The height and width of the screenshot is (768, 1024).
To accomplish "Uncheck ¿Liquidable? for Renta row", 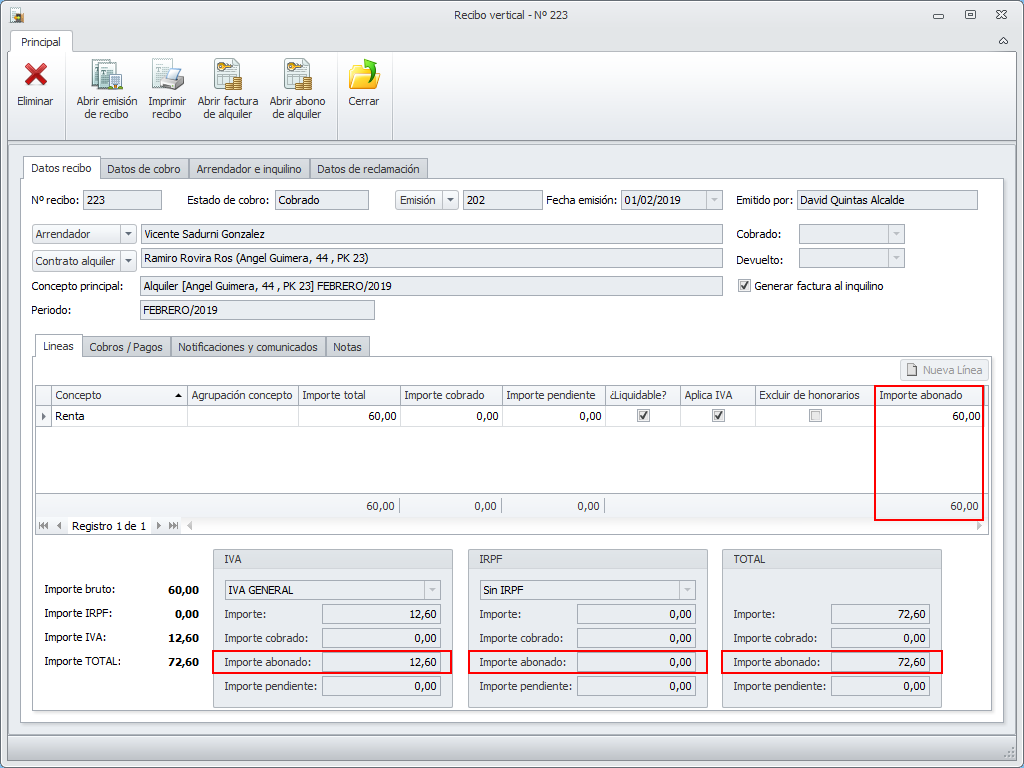I will tap(643, 416).
